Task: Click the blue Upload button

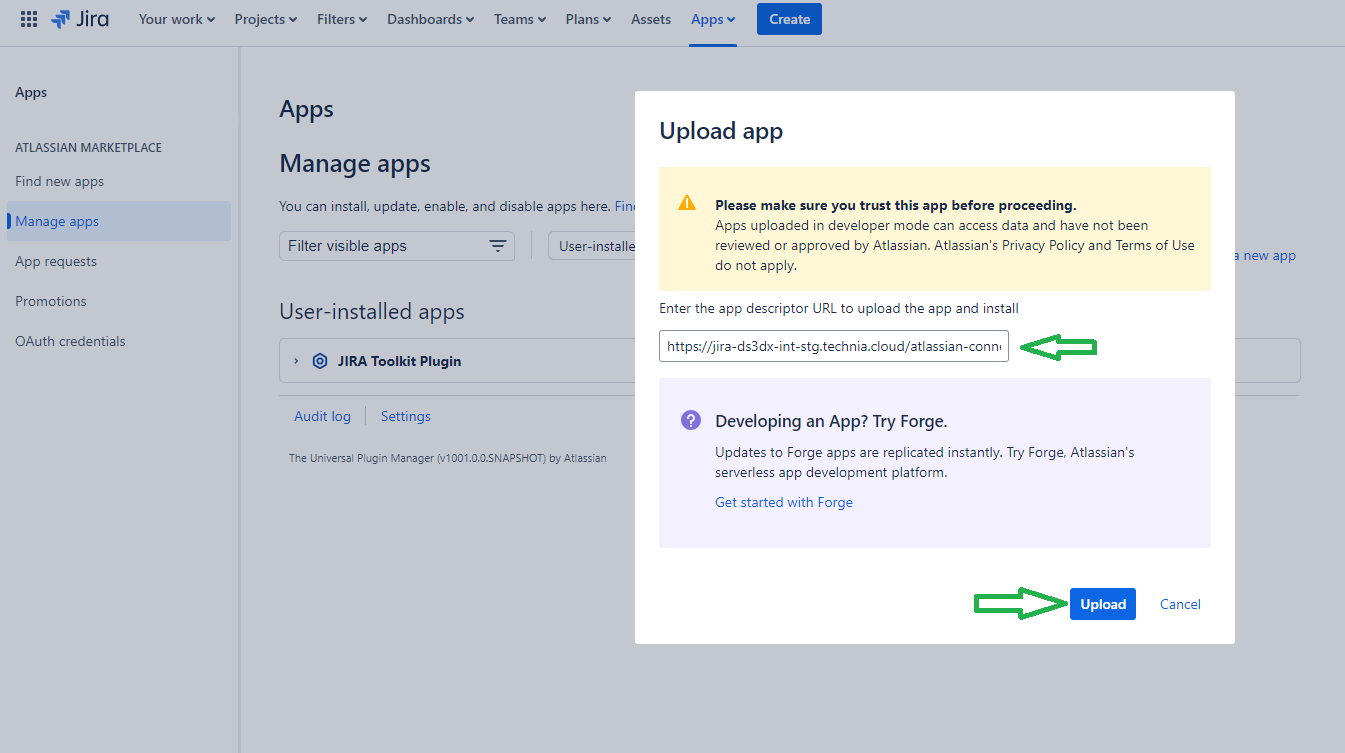Action: click(1102, 604)
